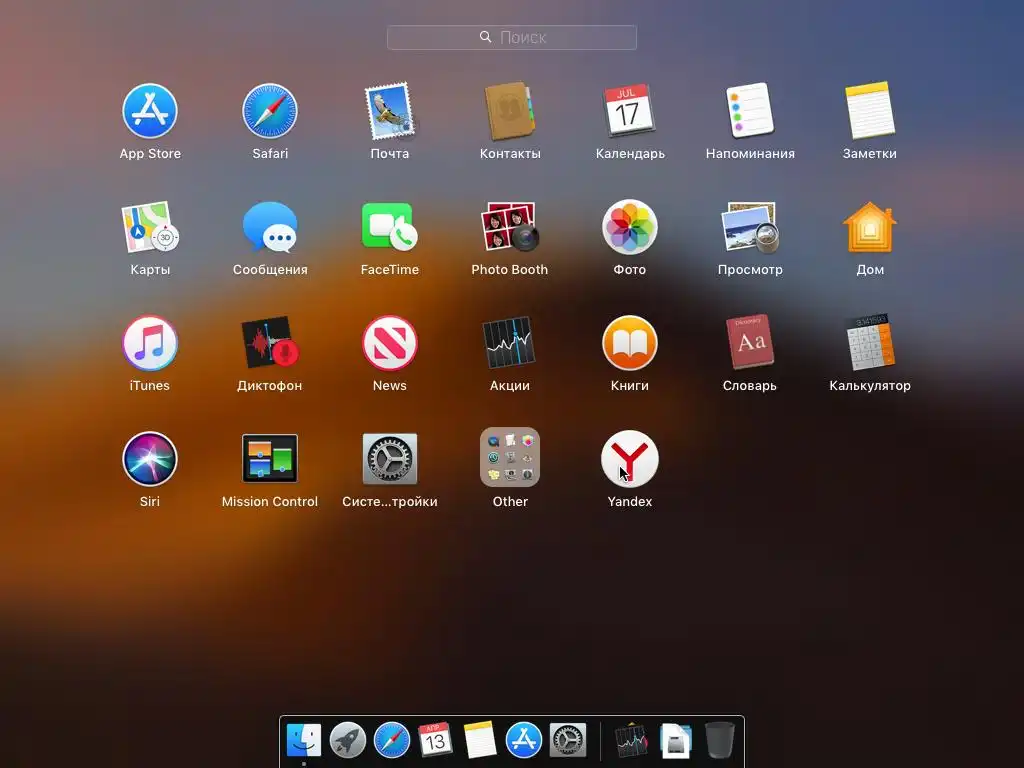
Task: Open the Словарь dictionary app
Action: click(x=750, y=342)
